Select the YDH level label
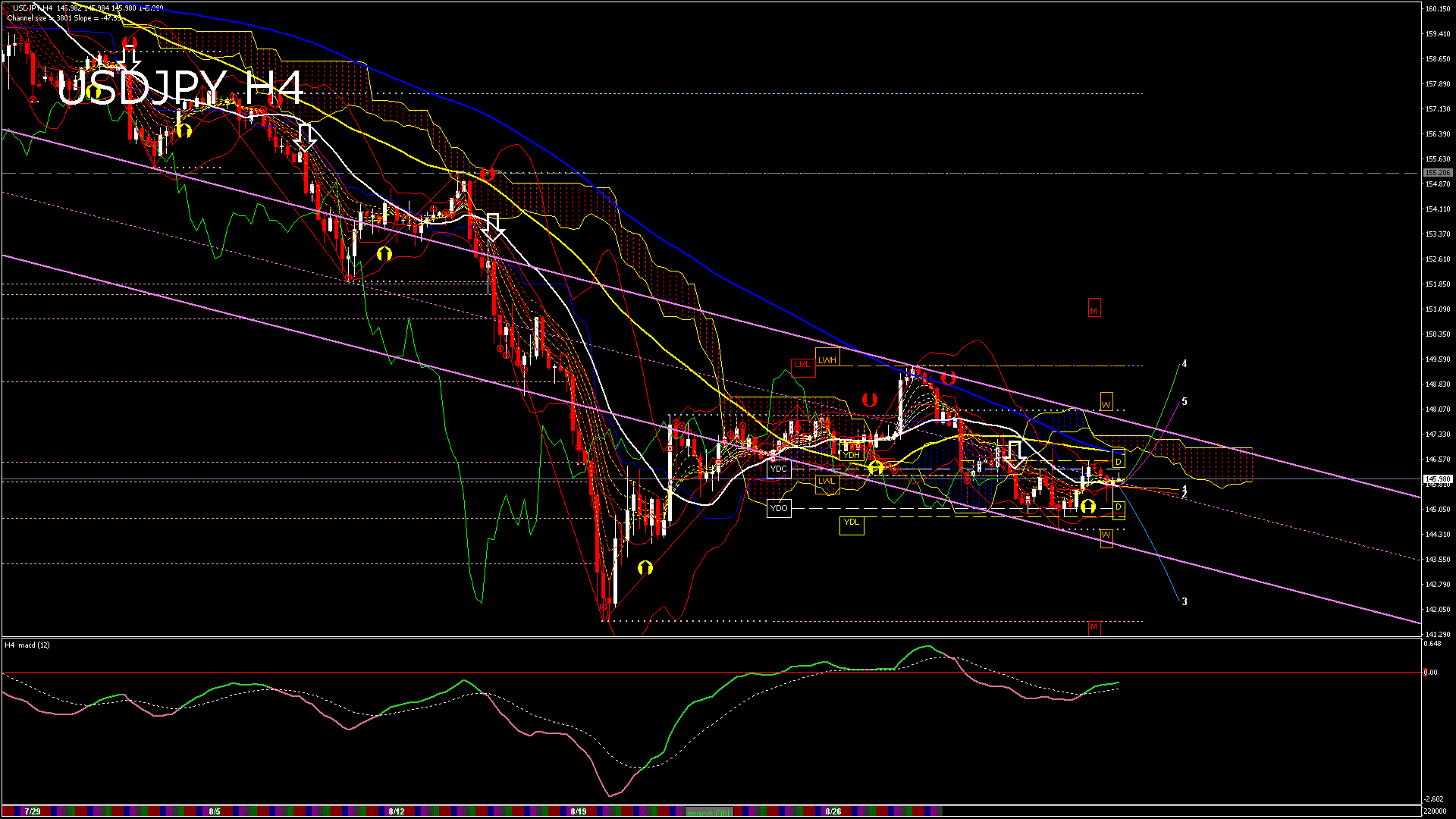Image resolution: width=1456 pixels, height=819 pixels. [x=852, y=455]
